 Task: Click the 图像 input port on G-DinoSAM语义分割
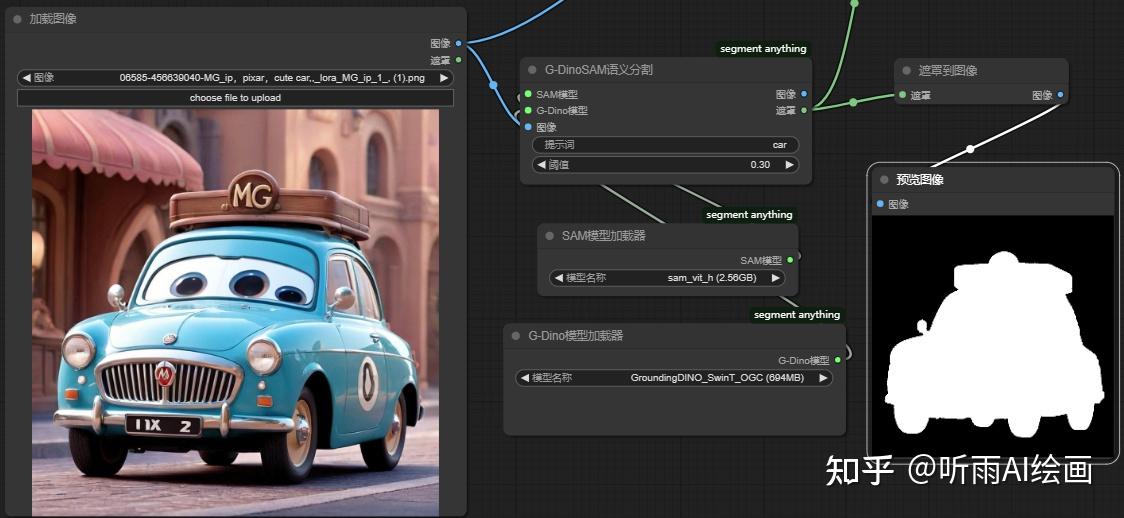coord(528,127)
